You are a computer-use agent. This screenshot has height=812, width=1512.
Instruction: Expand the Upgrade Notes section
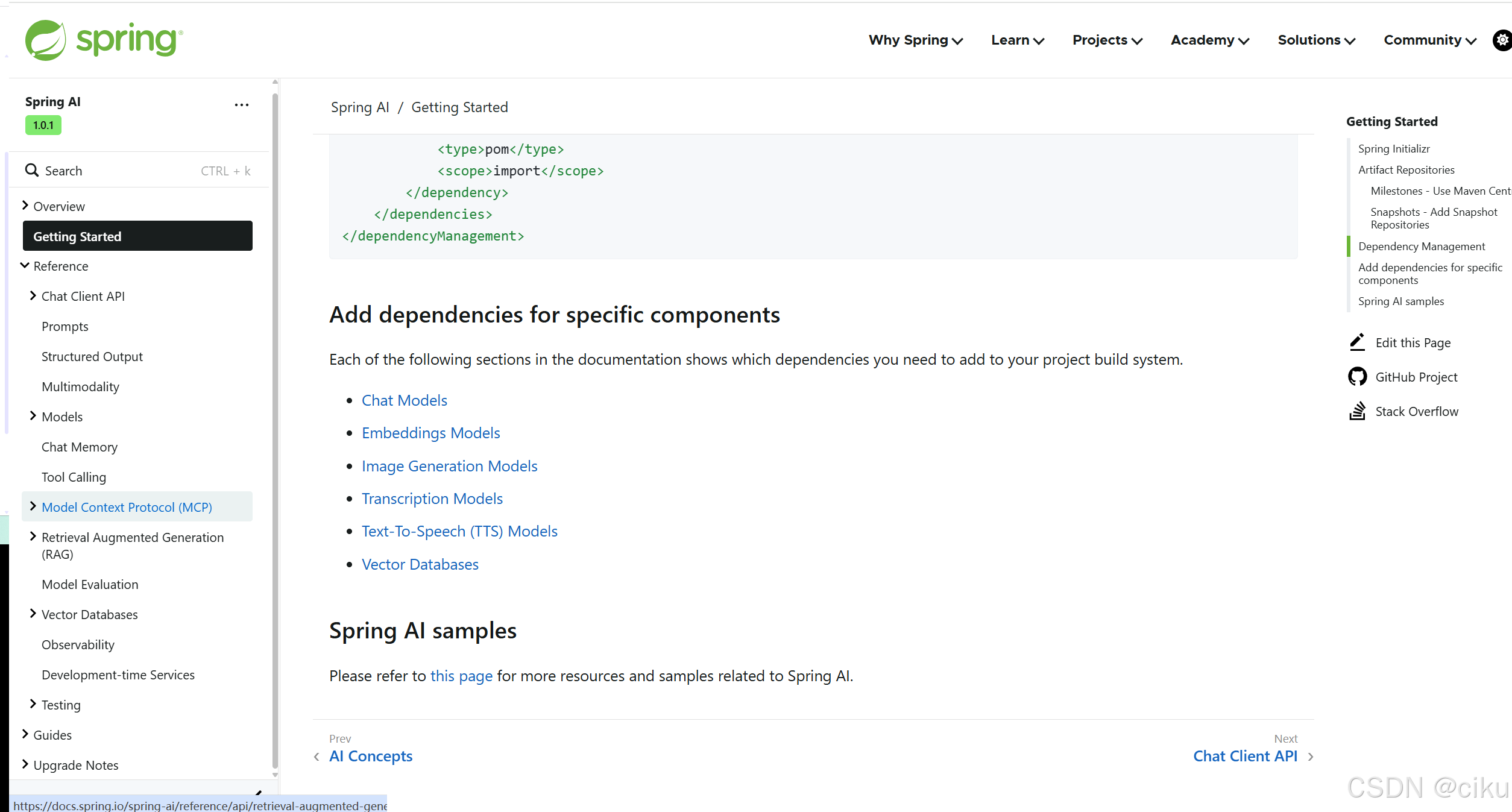click(x=25, y=764)
